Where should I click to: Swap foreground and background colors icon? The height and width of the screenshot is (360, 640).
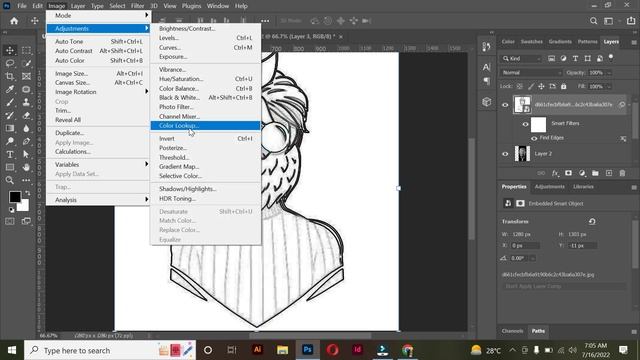27,193
